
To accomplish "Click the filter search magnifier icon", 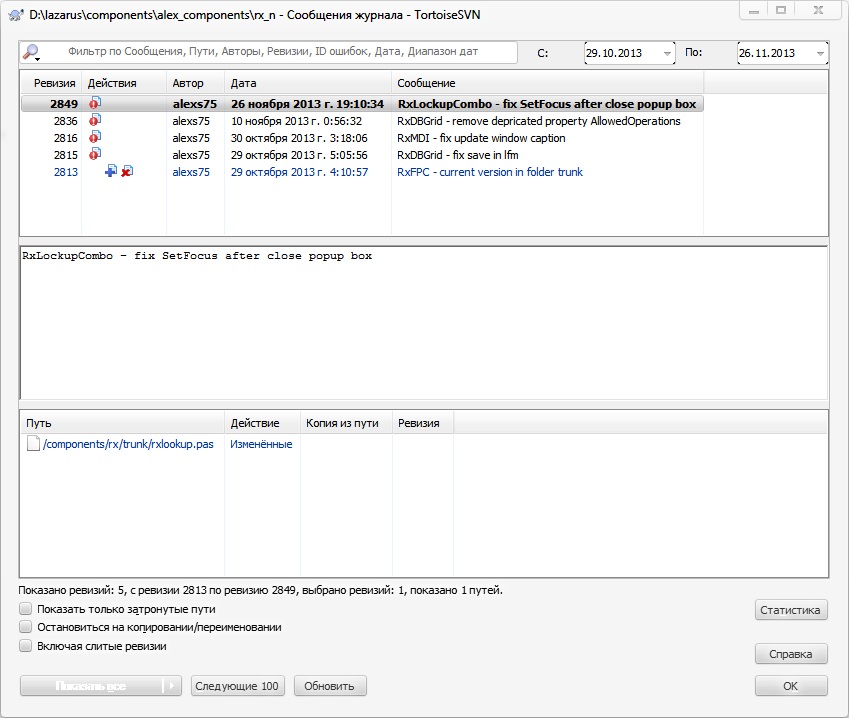I will tap(31, 52).
